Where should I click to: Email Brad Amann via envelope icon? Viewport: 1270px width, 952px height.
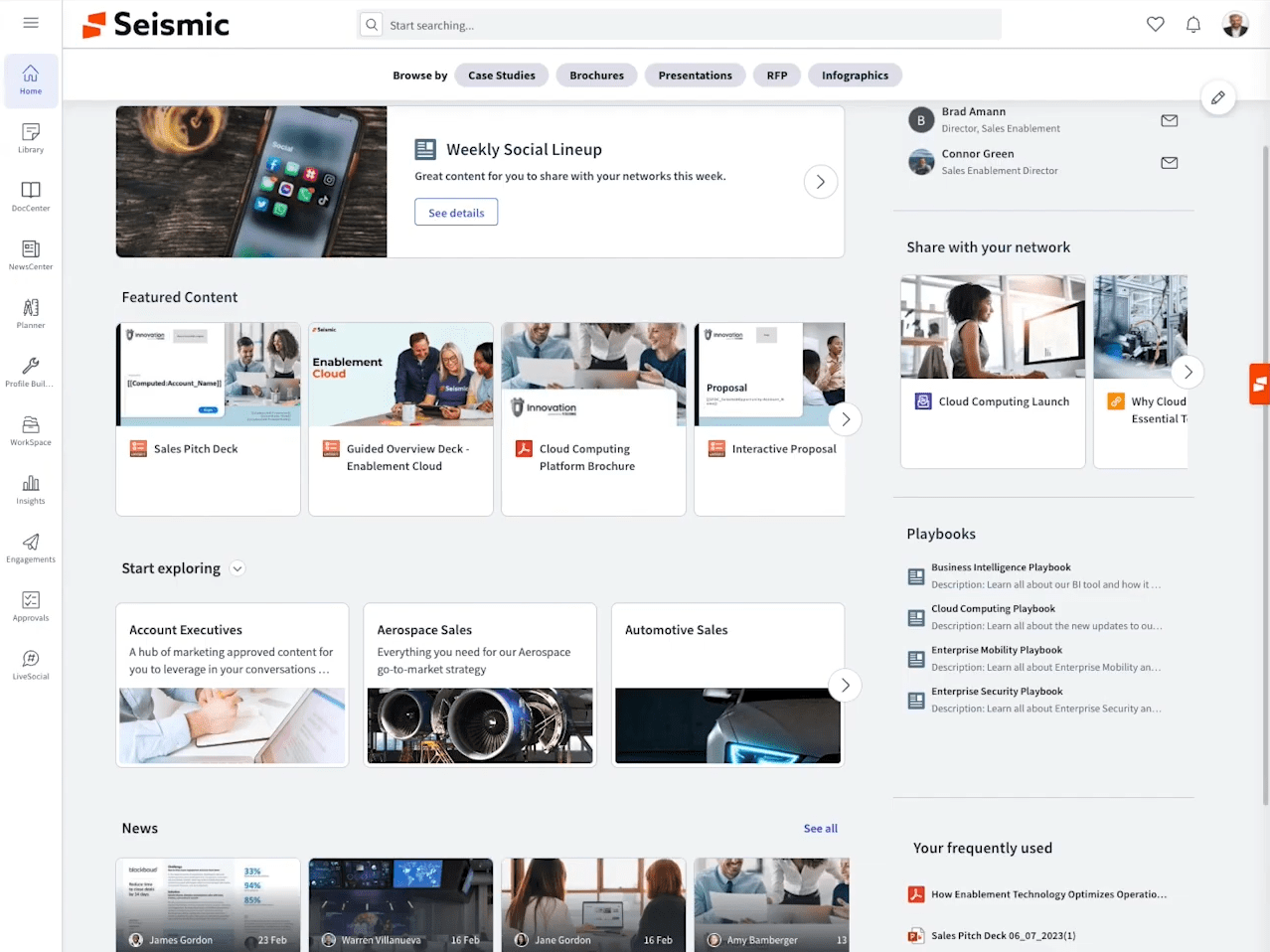coord(1170,120)
